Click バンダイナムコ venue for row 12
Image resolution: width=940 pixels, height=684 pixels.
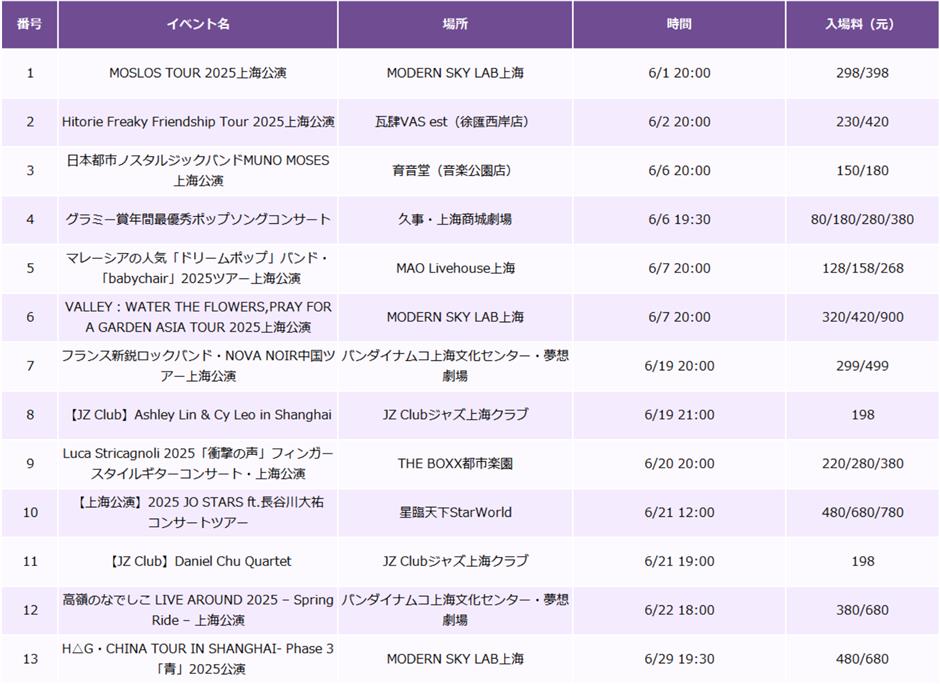[455, 610]
